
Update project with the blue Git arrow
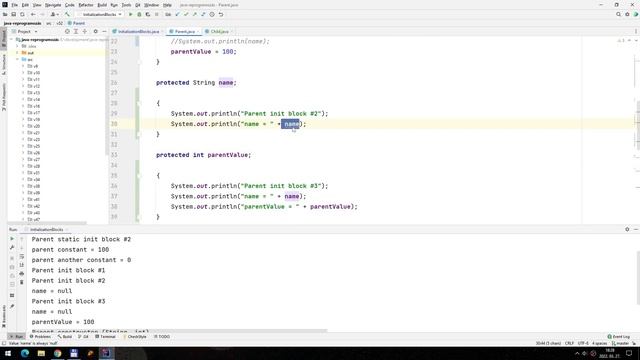177,14
